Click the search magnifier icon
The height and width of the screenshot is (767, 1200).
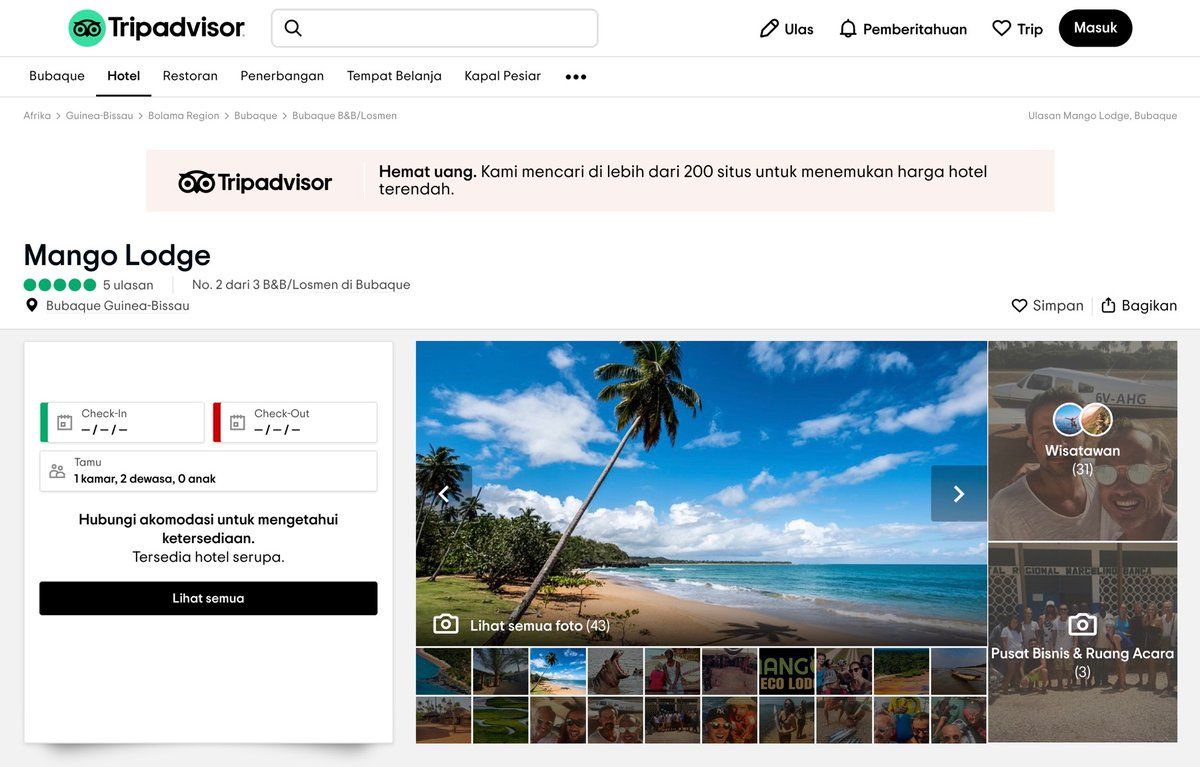pyautogui.click(x=293, y=28)
